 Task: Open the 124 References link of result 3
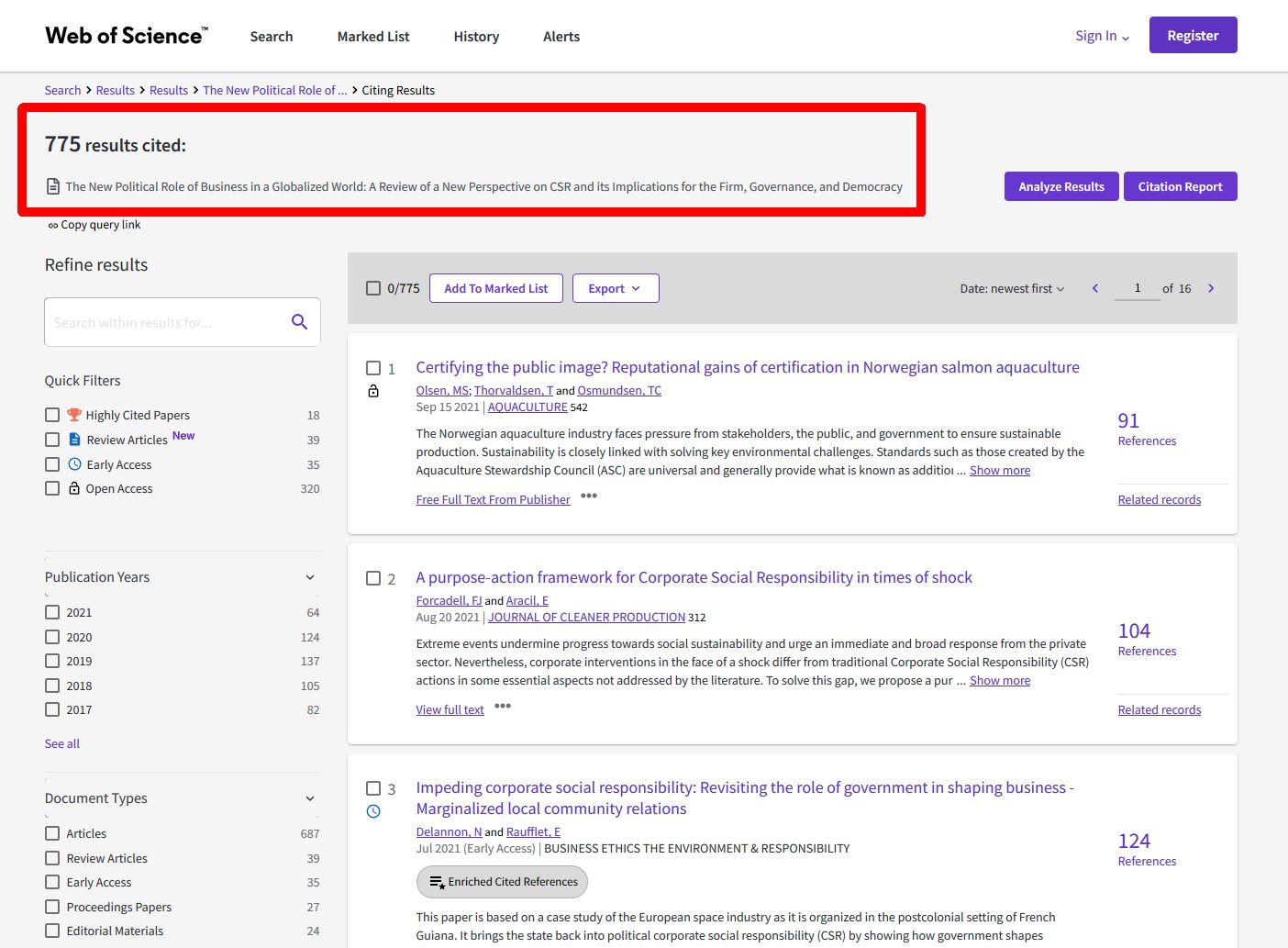(1147, 849)
